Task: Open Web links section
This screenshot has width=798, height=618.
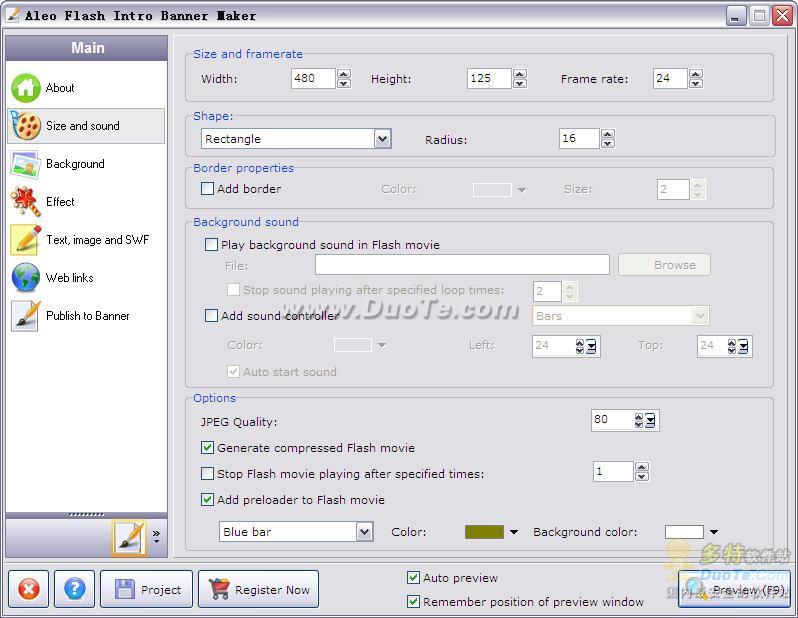Action: click(x=70, y=278)
